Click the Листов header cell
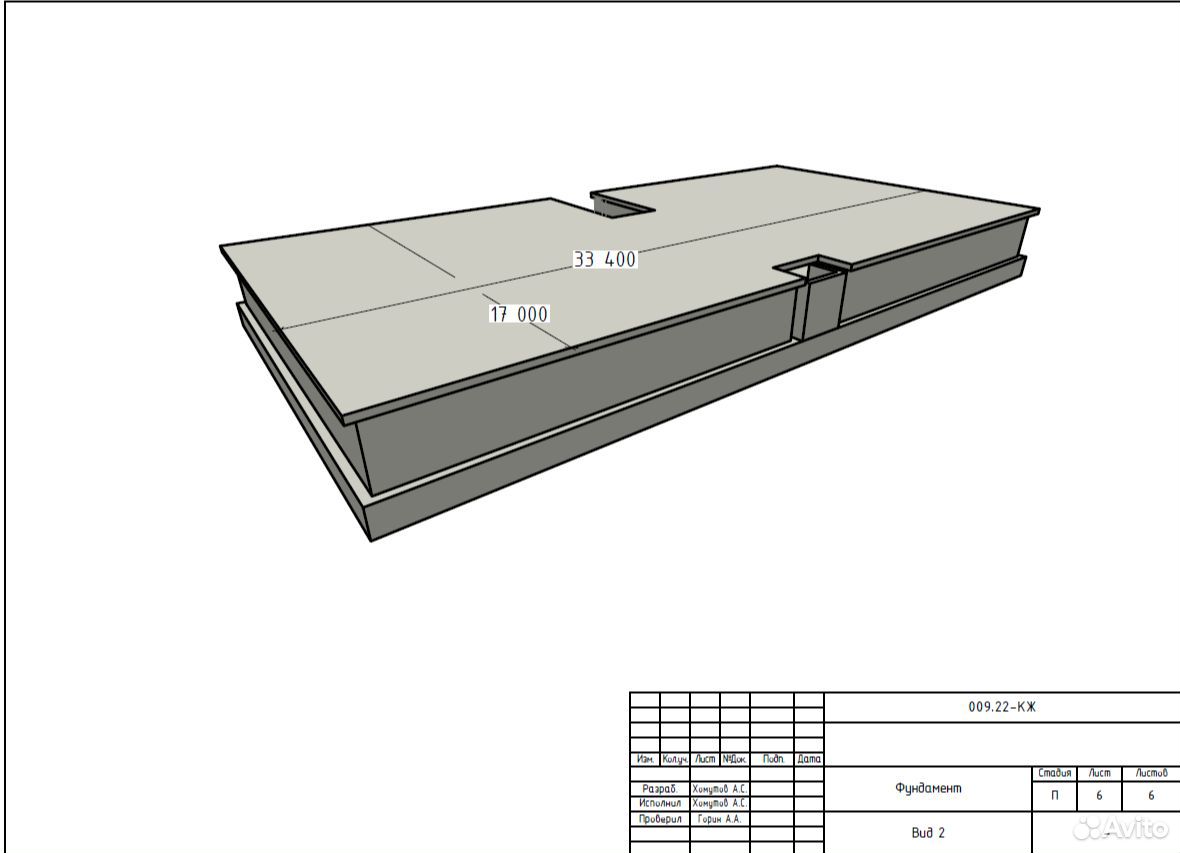The width and height of the screenshot is (1180, 853). coord(1151,773)
